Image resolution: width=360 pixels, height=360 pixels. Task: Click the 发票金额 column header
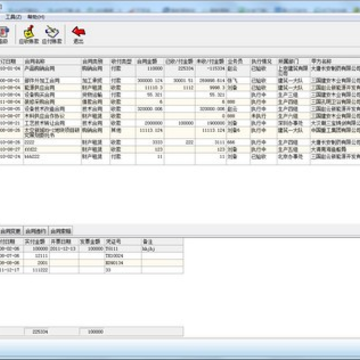click(92, 241)
